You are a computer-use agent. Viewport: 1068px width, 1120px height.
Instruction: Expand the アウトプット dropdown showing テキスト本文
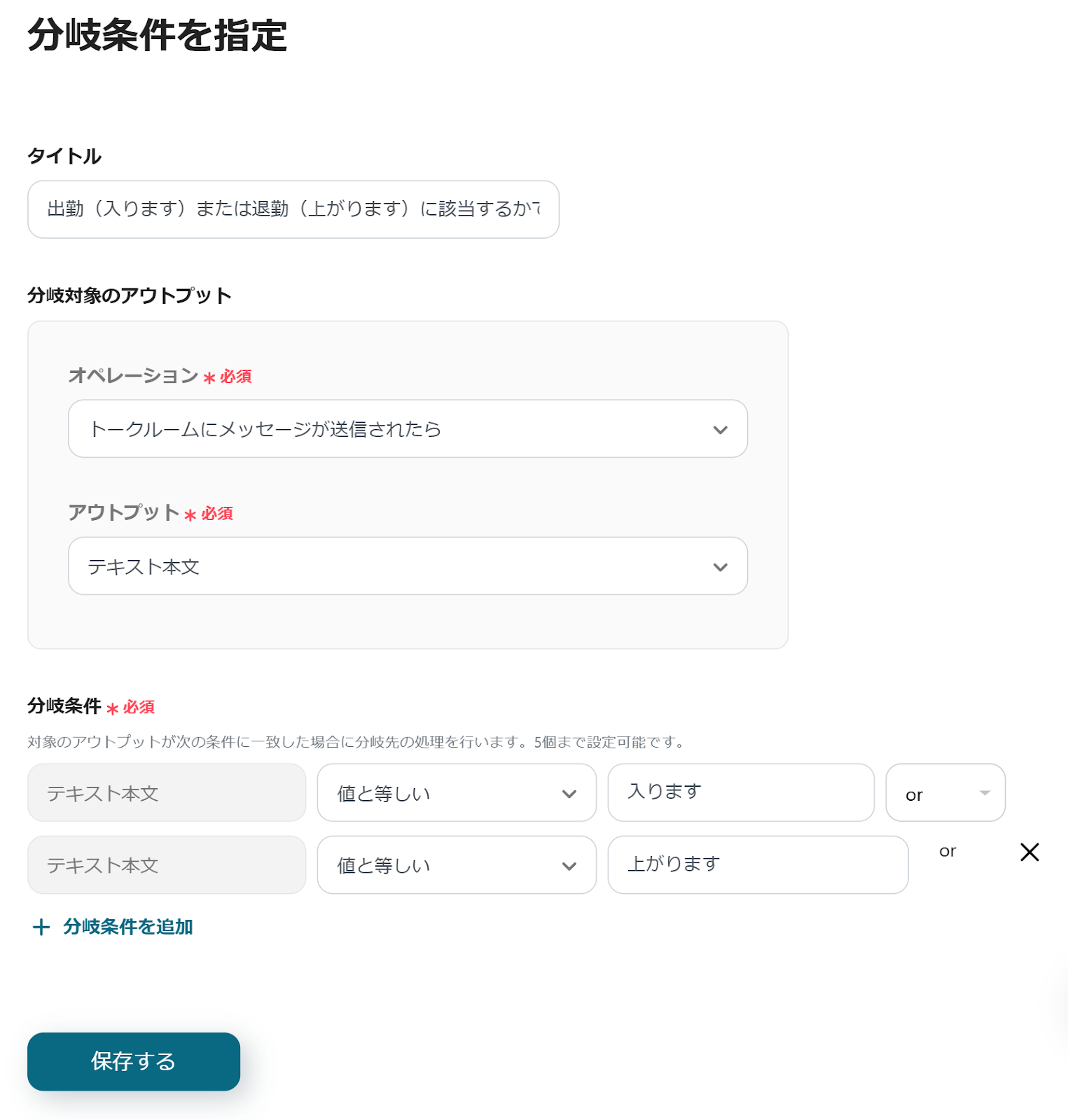tap(408, 566)
